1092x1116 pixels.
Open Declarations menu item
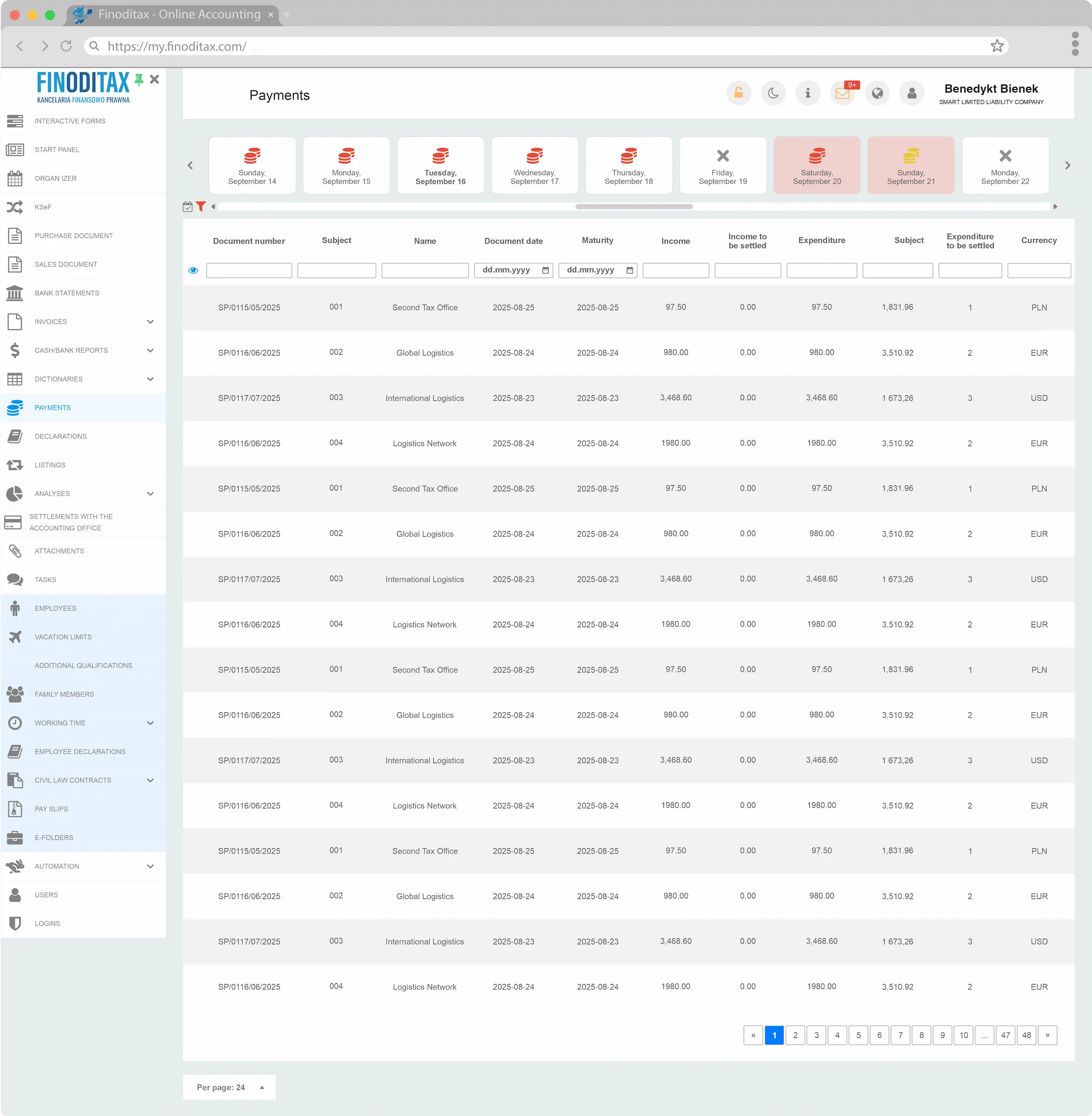60,436
